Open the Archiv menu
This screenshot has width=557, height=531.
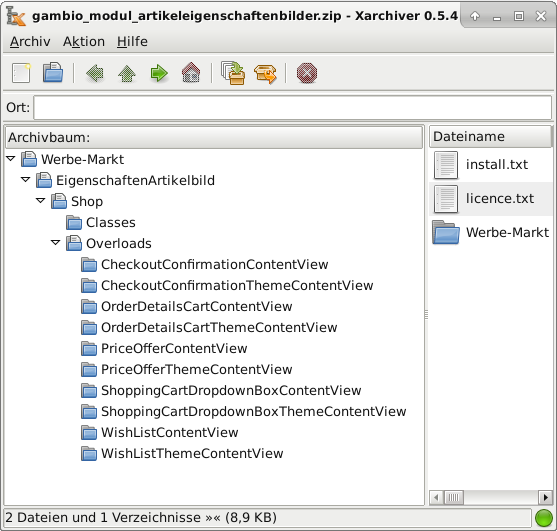pyautogui.click(x=30, y=42)
